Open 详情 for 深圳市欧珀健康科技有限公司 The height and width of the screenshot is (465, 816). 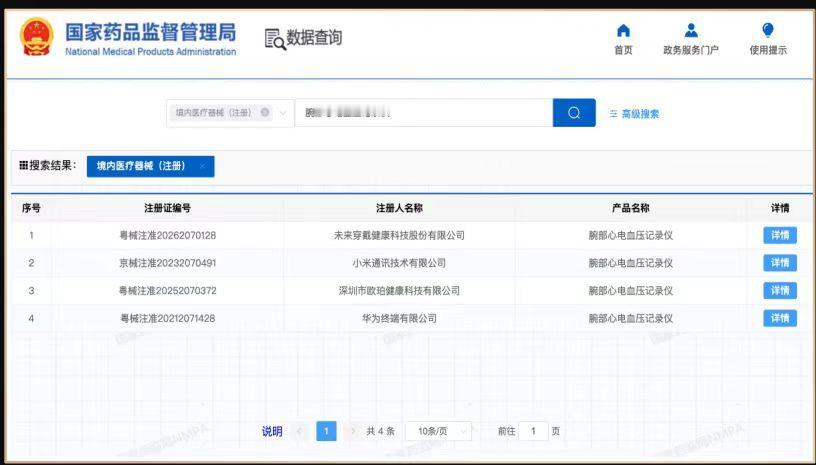(x=780, y=290)
